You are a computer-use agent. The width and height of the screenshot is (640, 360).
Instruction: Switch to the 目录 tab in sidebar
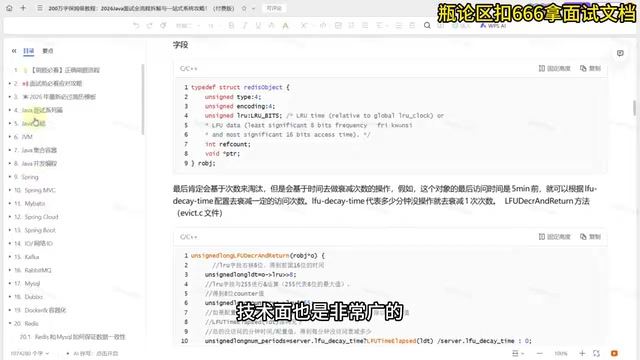click(x=29, y=51)
